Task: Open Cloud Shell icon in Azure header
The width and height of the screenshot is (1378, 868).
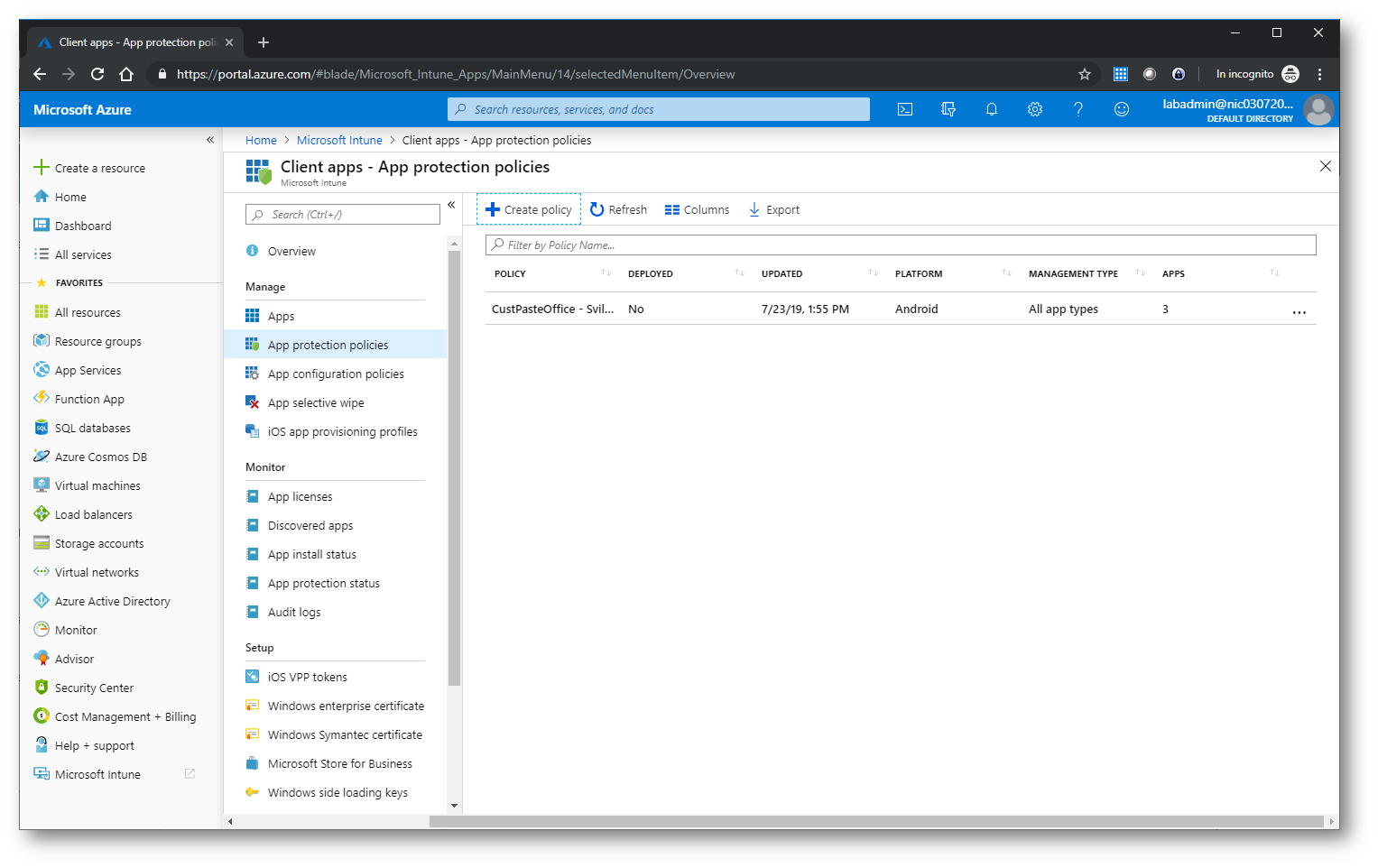Action: [x=905, y=109]
